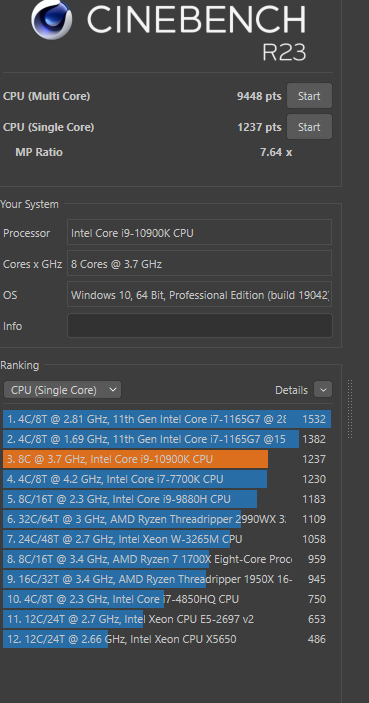Select the Core i9-9880H ranking entry
Screen dimensions: 369x703
(x=167, y=499)
